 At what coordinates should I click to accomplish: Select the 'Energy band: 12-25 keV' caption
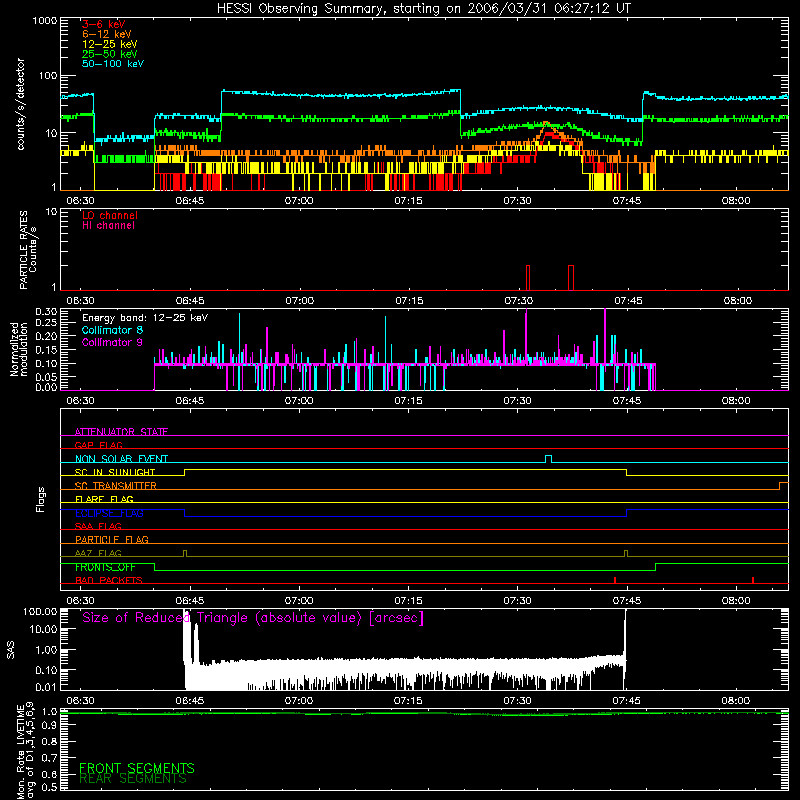pyautogui.click(x=145, y=318)
